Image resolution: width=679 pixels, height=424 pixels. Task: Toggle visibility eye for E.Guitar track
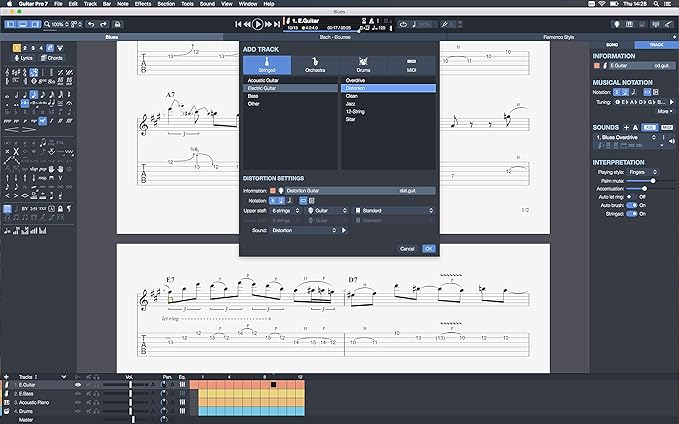pyautogui.click(x=78, y=384)
